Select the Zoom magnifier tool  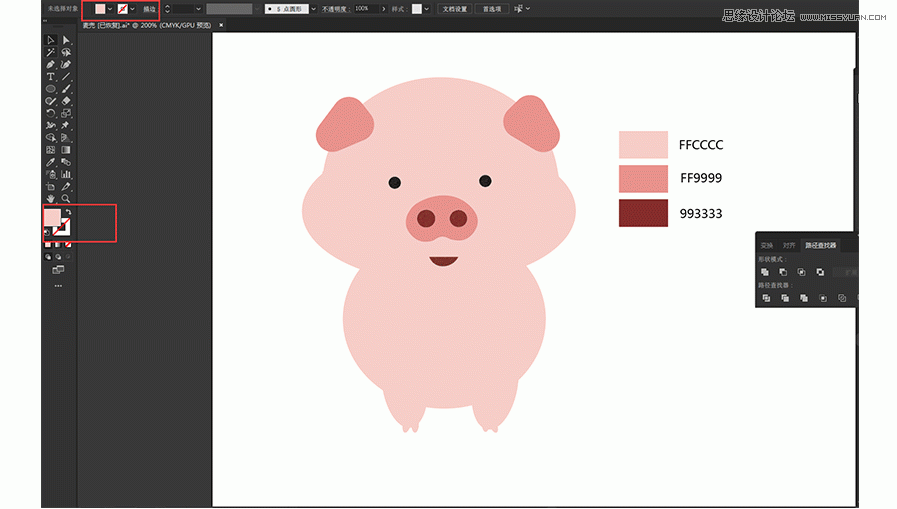coord(66,198)
